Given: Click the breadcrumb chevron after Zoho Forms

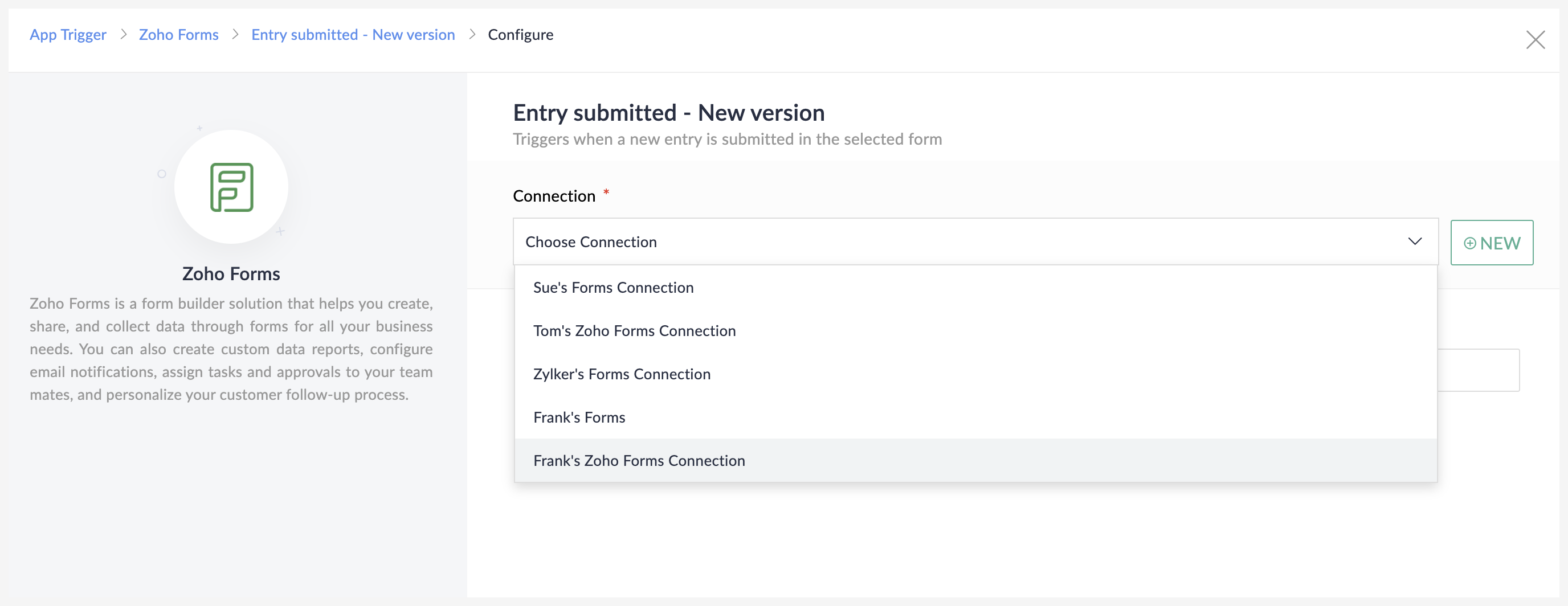Looking at the screenshot, I should coord(235,35).
